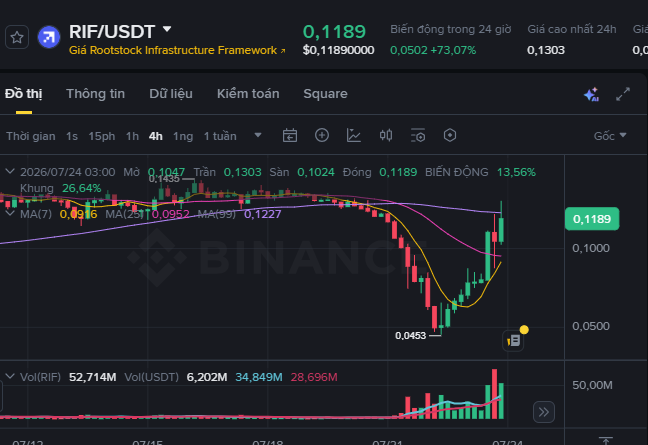
Task: Select the 1h interval
Action: (132, 136)
